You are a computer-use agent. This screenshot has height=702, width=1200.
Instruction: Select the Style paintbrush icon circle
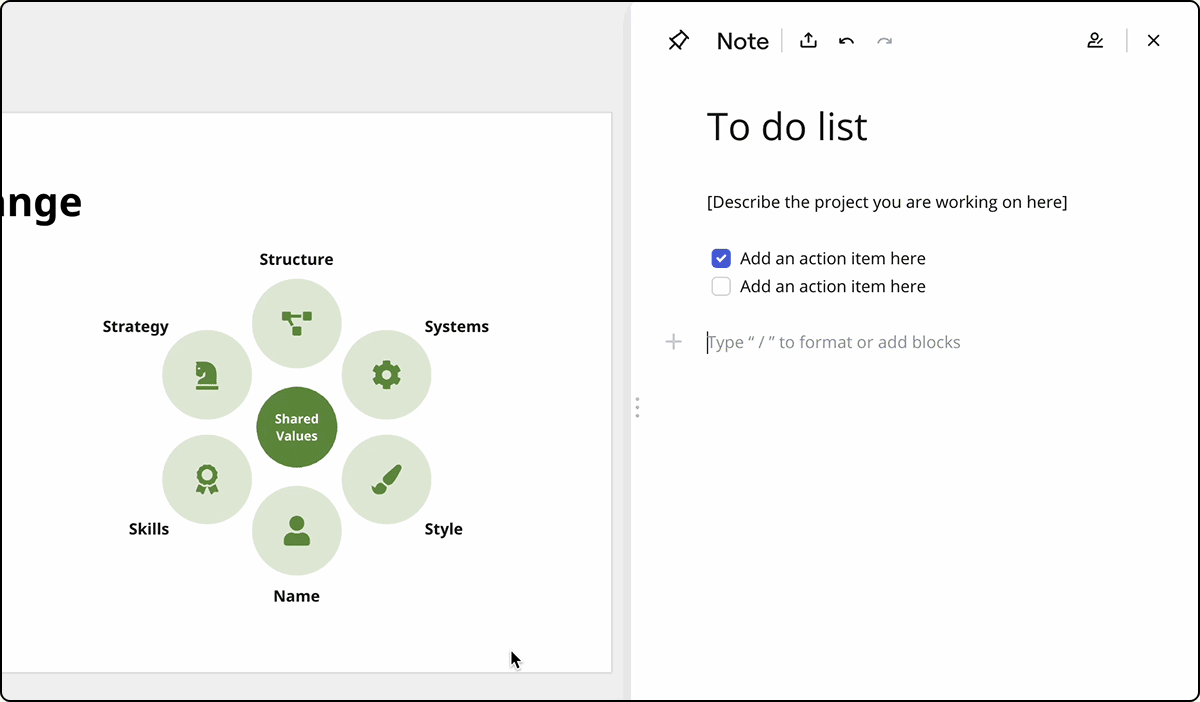(x=386, y=479)
